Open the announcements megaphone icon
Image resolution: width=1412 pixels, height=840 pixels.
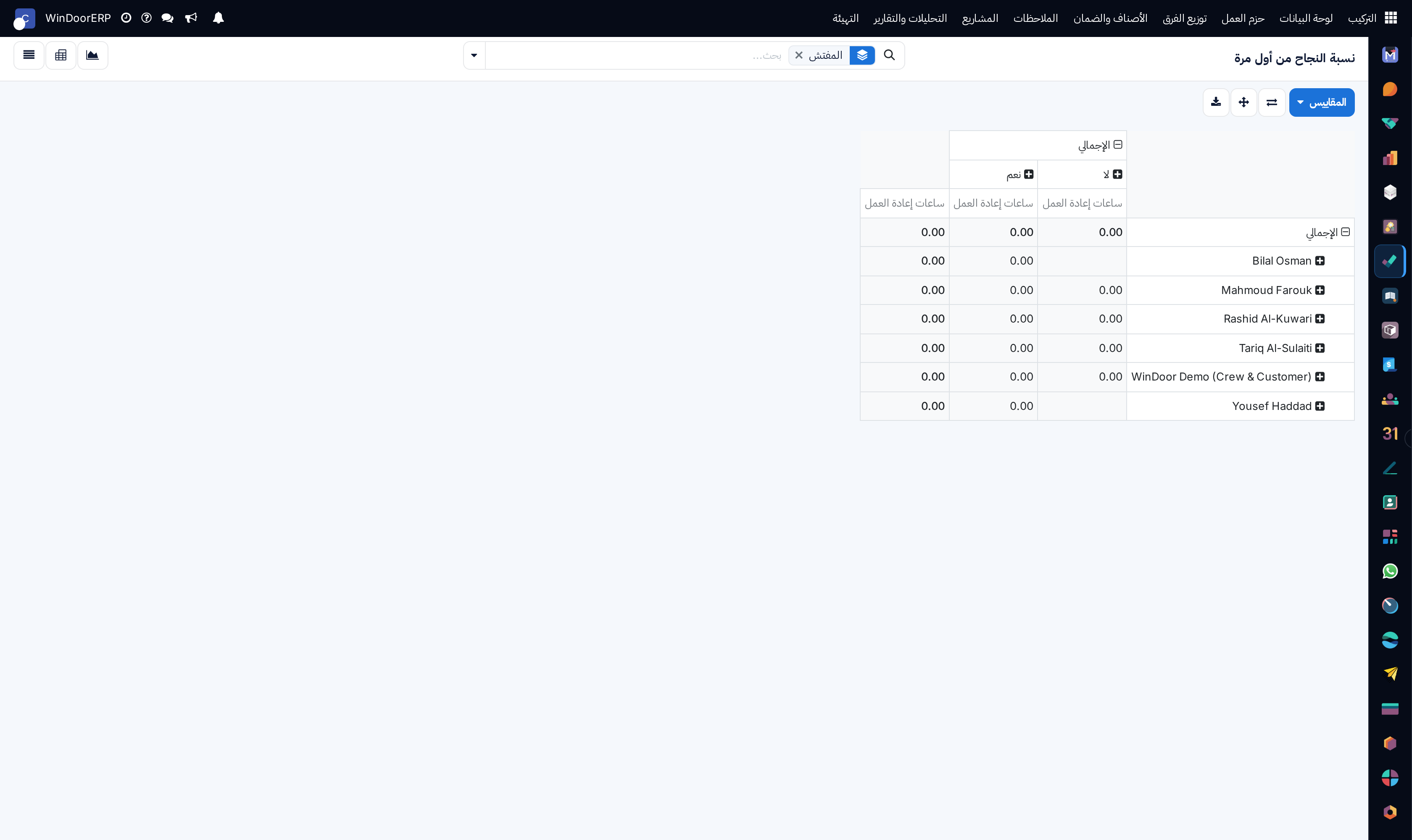click(x=191, y=18)
